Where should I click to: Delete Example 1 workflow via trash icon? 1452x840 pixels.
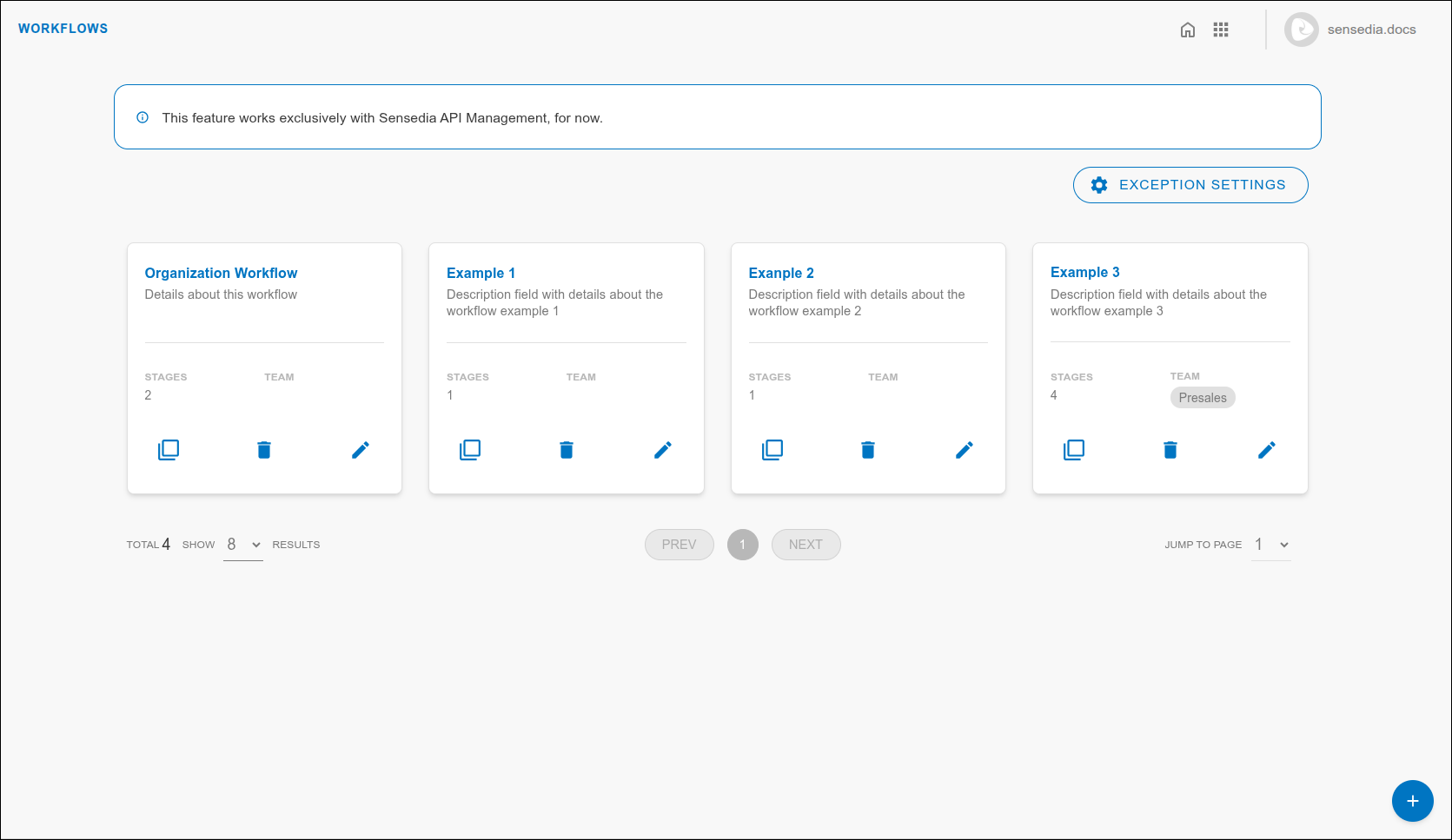point(566,449)
